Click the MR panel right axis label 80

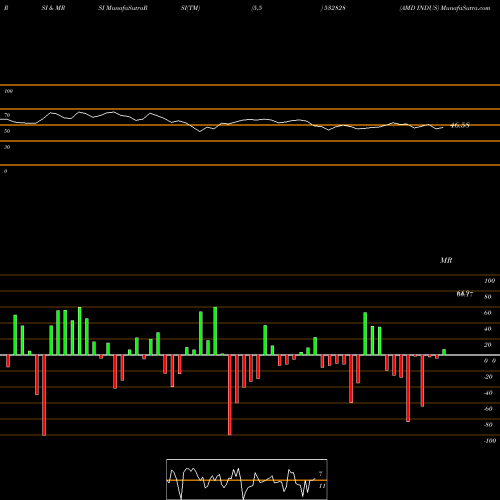[488, 297]
